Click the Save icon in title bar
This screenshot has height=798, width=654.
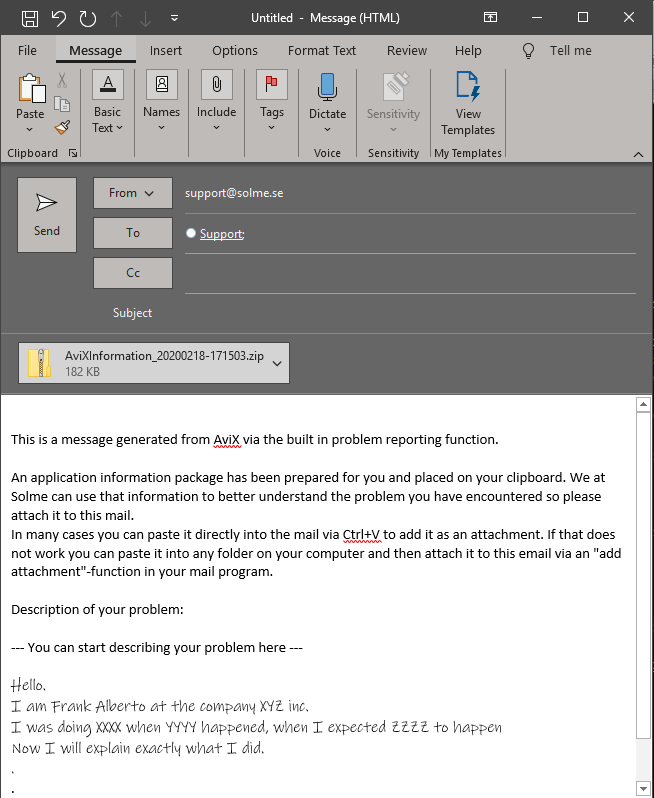[x=30, y=18]
